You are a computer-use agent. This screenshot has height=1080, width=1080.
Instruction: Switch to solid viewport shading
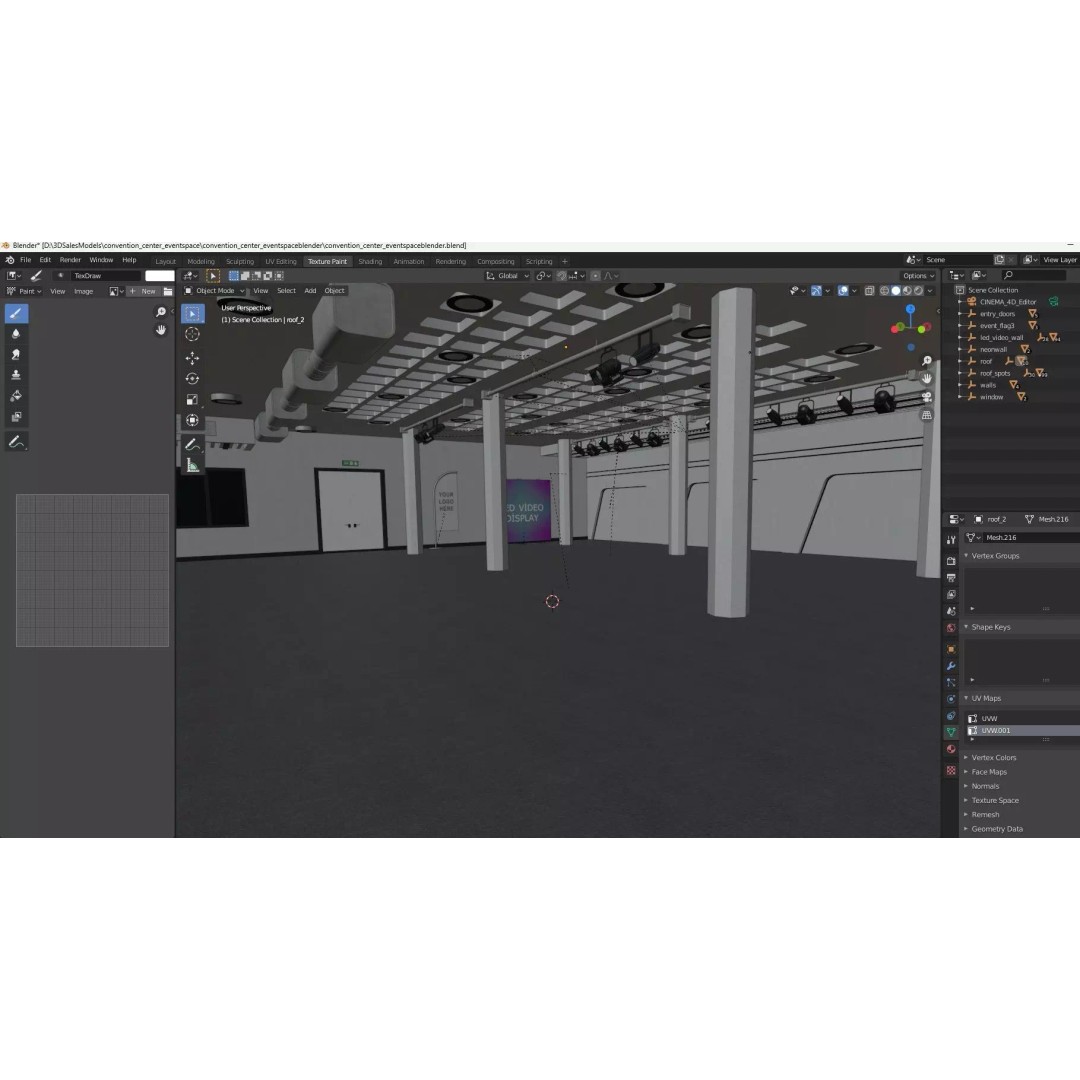click(x=896, y=291)
